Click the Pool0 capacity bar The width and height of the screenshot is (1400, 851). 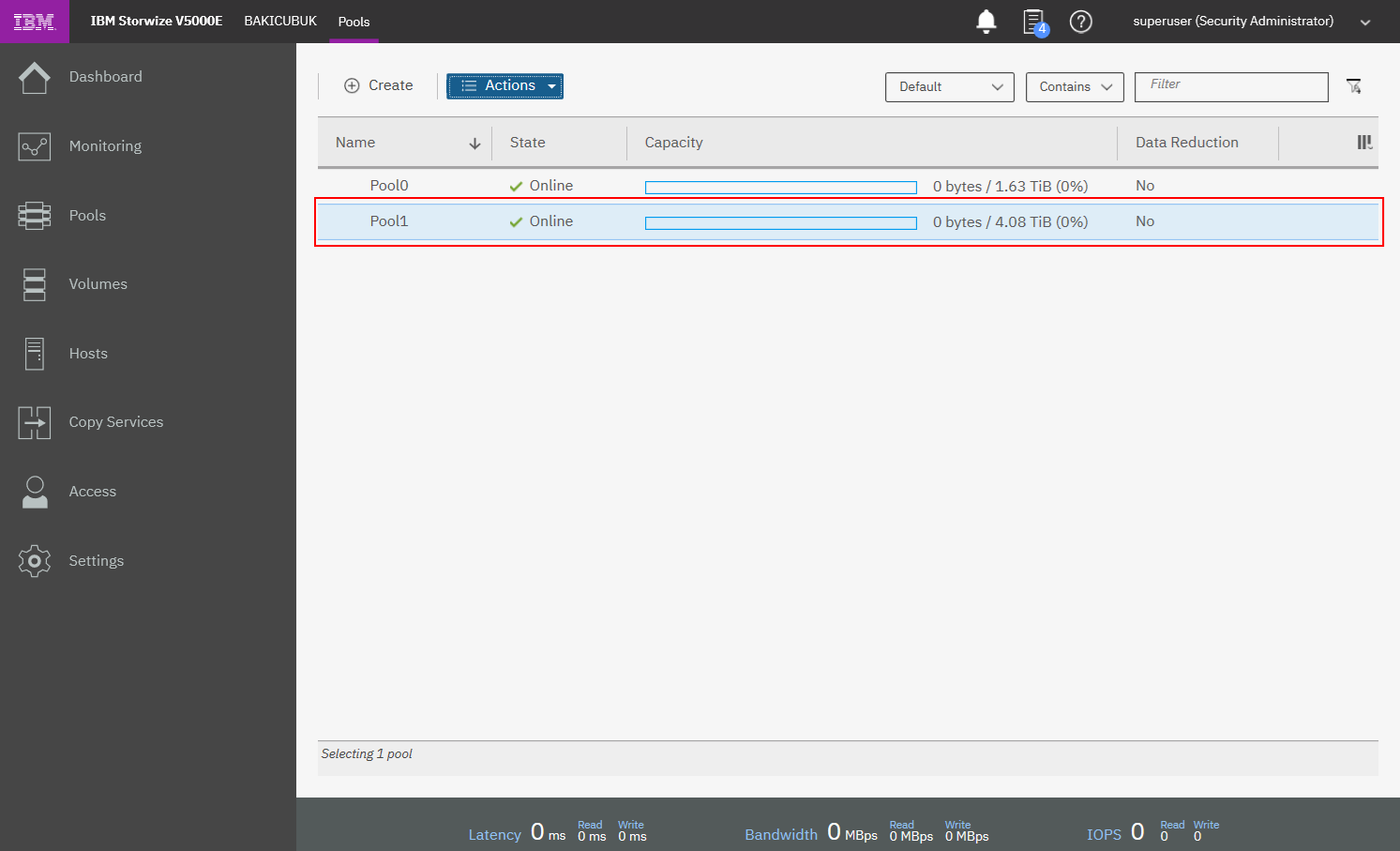[x=781, y=188]
